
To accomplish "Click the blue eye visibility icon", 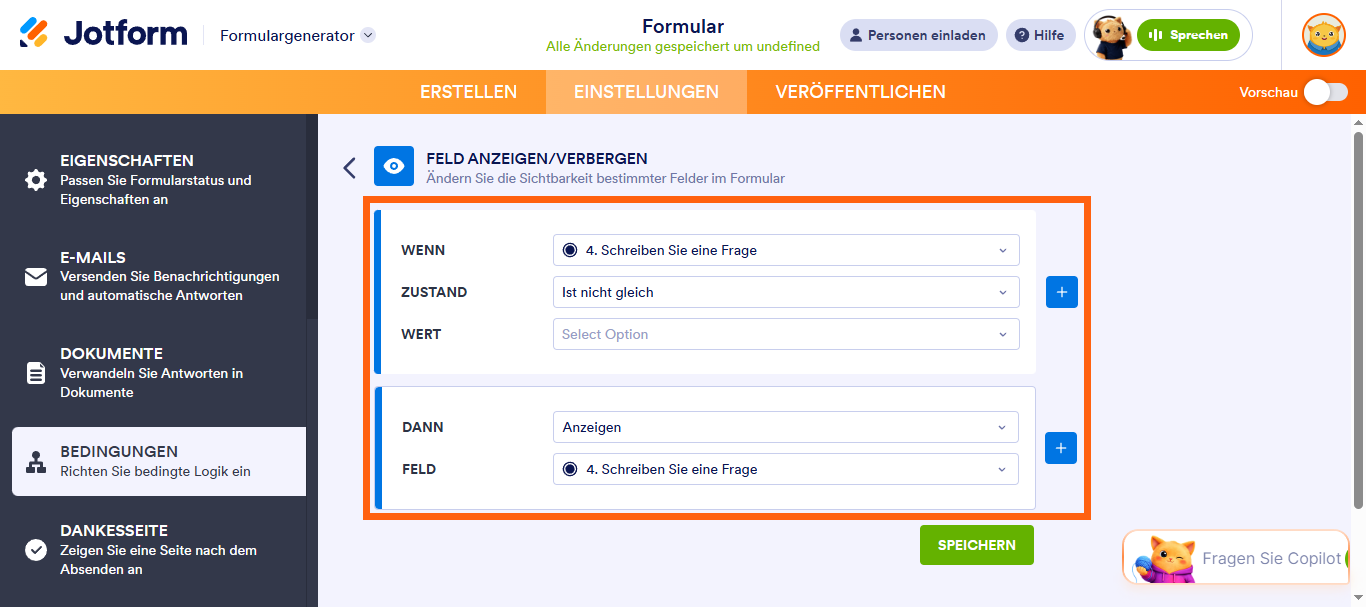I will tap(394, 166).
